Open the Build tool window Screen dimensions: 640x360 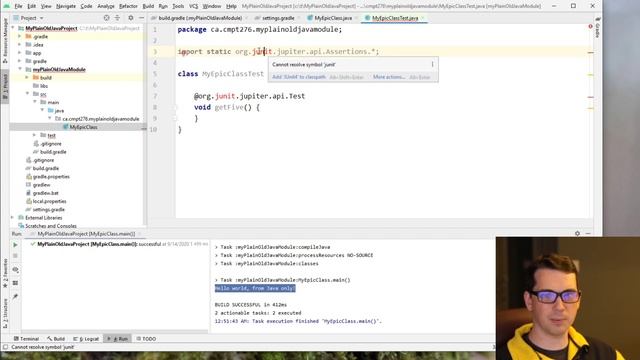click(56, 339)
